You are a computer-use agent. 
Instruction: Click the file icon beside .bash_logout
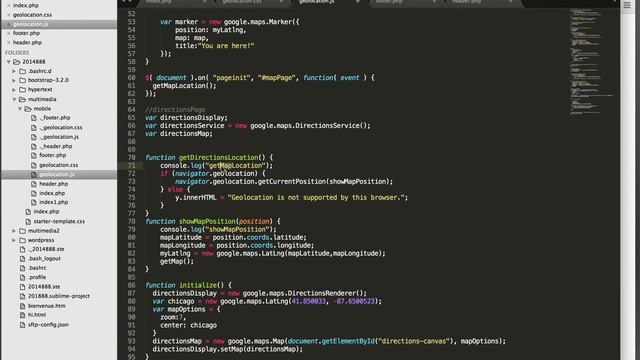22,258
